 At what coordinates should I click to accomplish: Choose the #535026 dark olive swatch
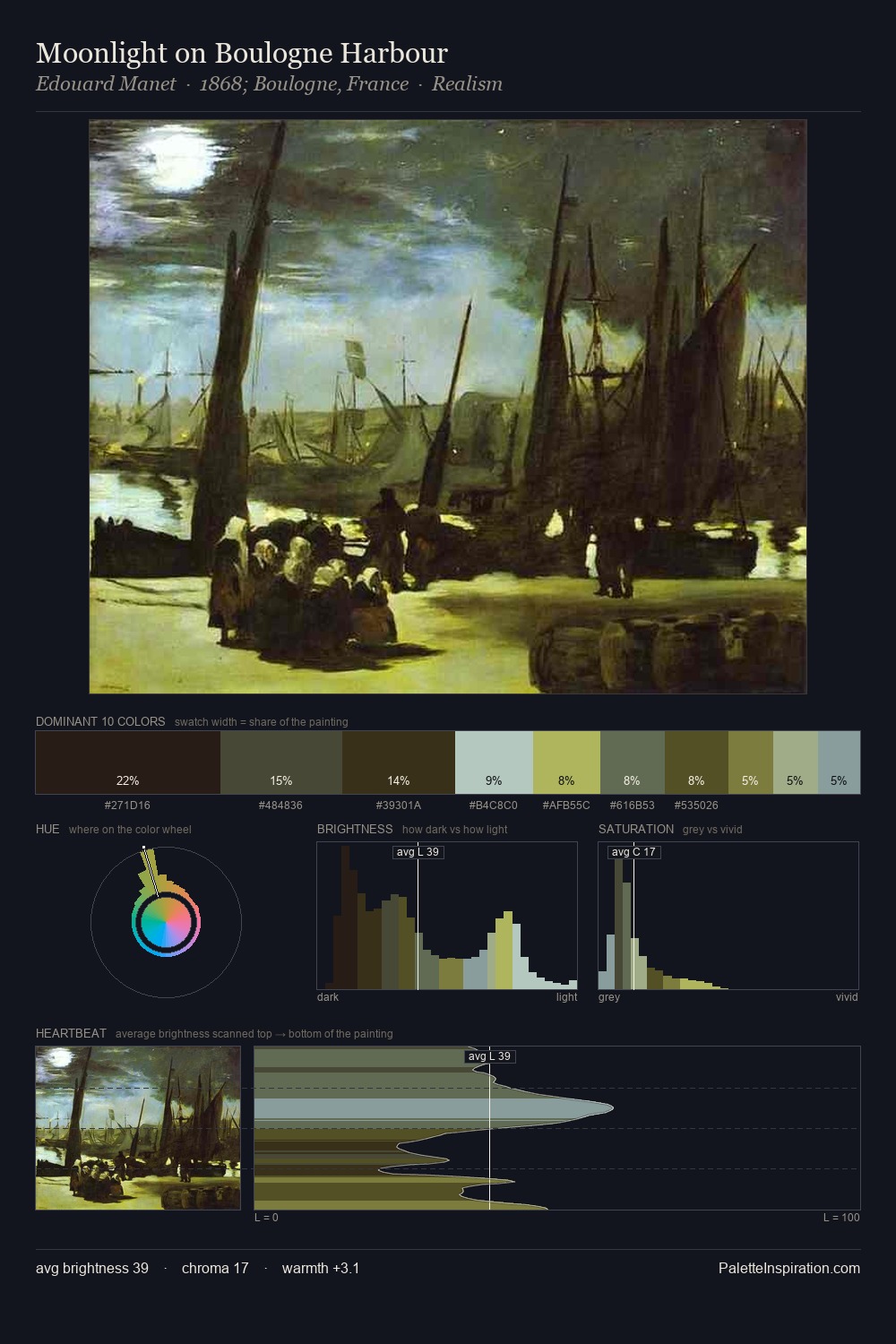(x=696, y=762)
